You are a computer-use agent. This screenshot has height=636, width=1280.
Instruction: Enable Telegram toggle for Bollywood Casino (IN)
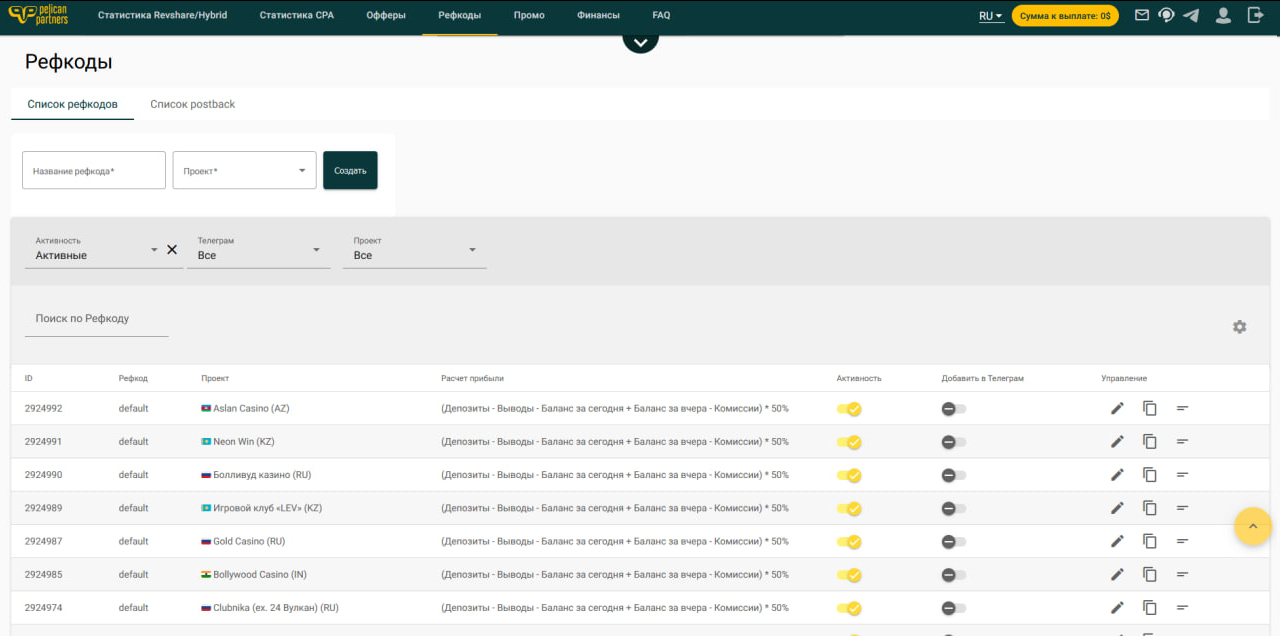click(953, 575)
